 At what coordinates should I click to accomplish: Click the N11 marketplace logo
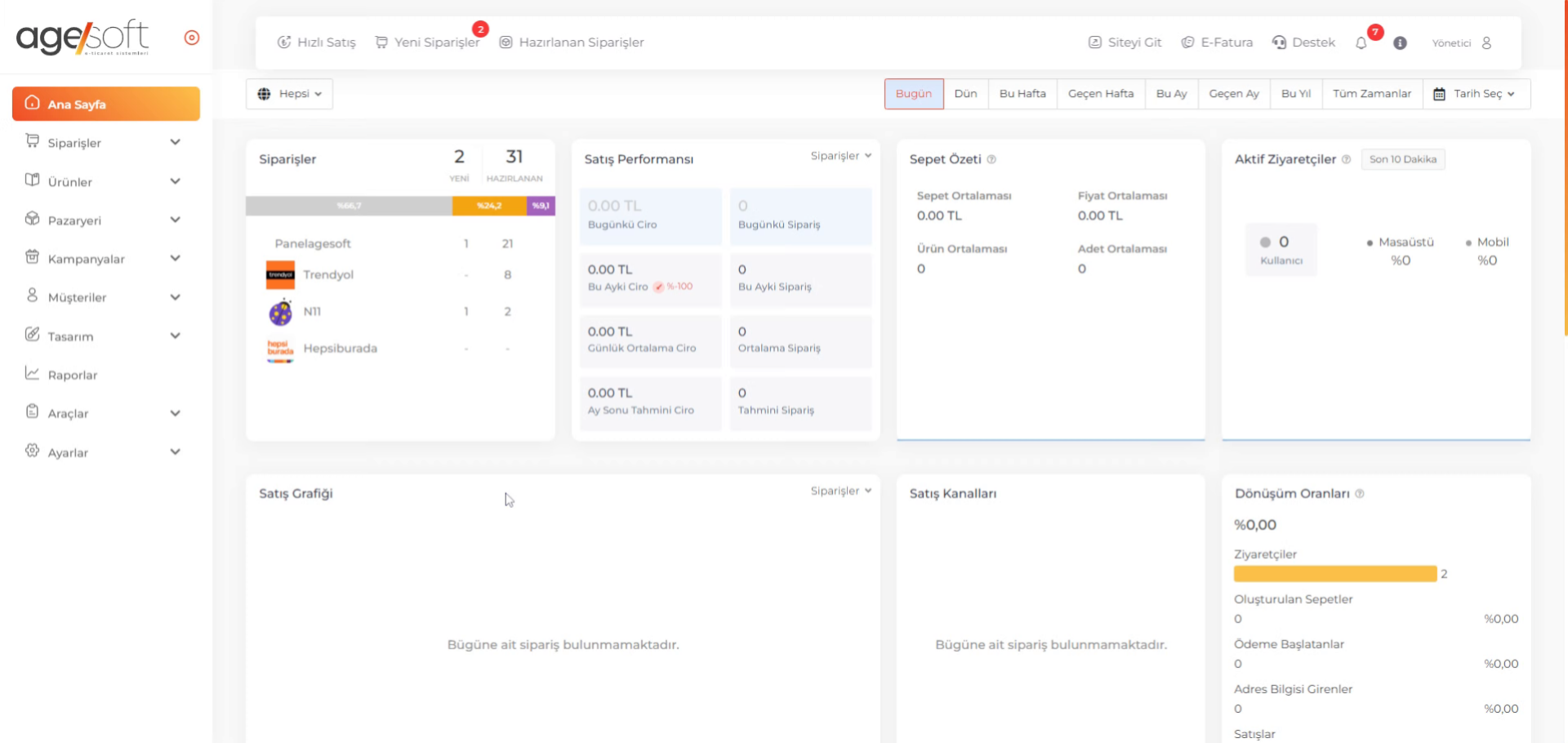[280, 312]
